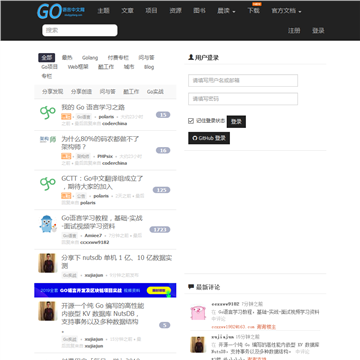Select 酷工作 in the top category row
The height and width of the screenshot is (360, 360).
(x=106, y=67)
